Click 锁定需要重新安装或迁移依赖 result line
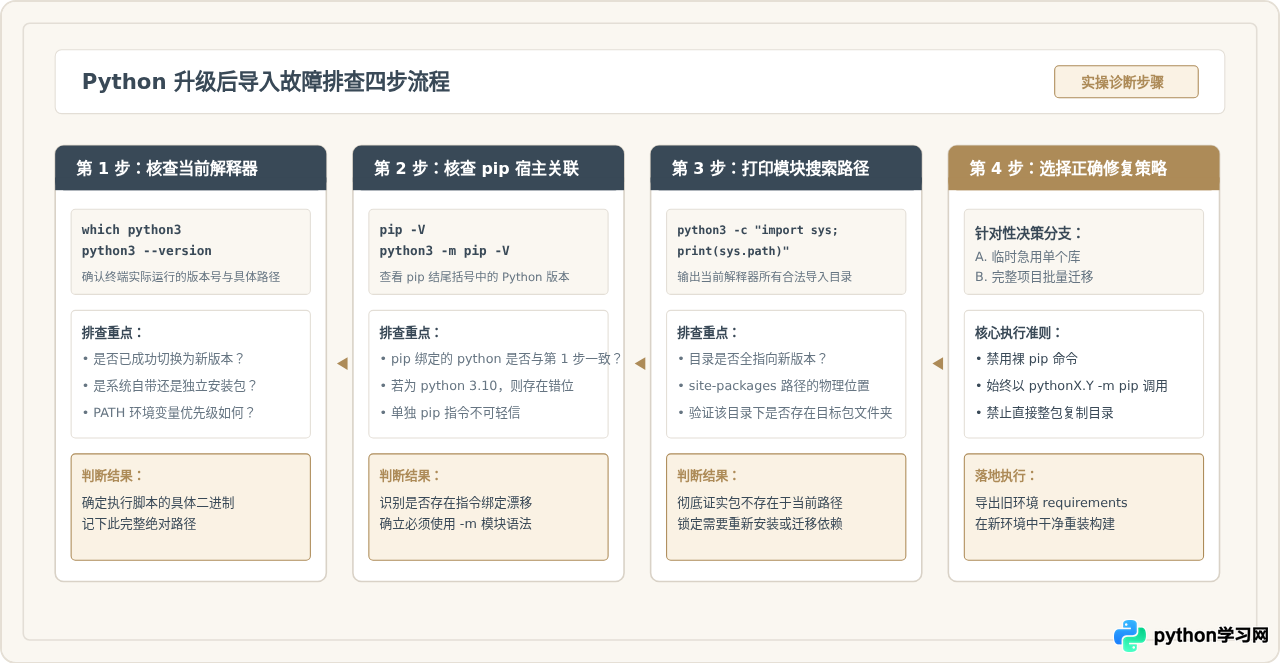Screen dimensions: 1280x664 pos(760,523)
